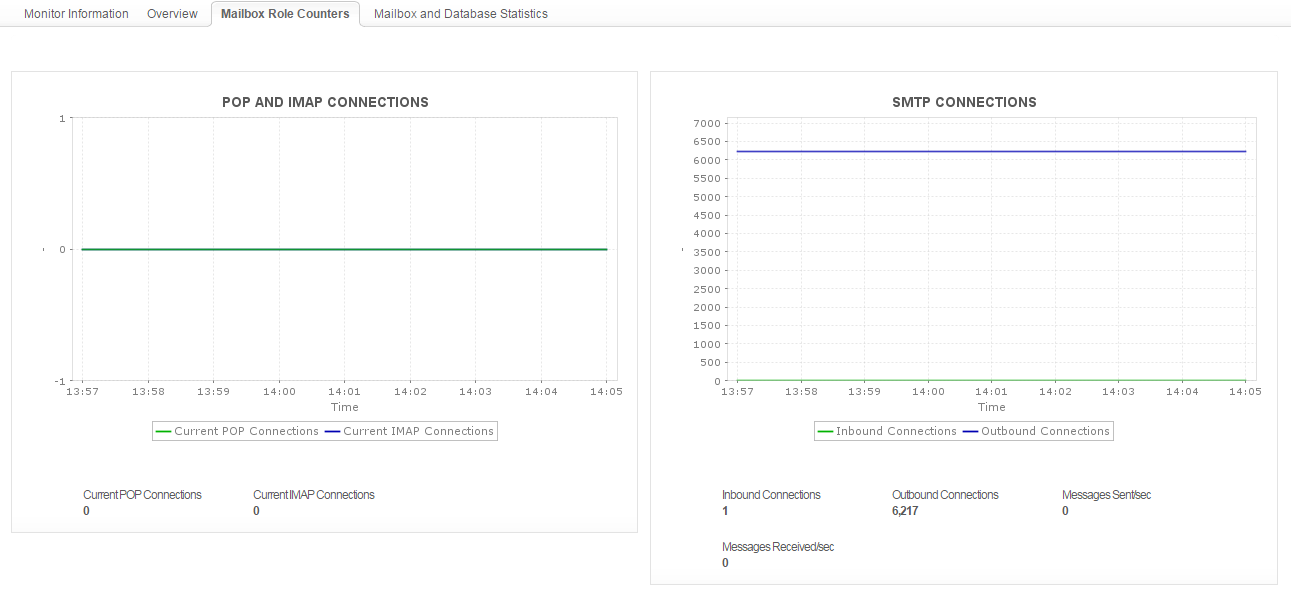This screenshot has height=596, width=1296.
Task: Open the Current POP Connections metric link
Action: tap(142, 494)
